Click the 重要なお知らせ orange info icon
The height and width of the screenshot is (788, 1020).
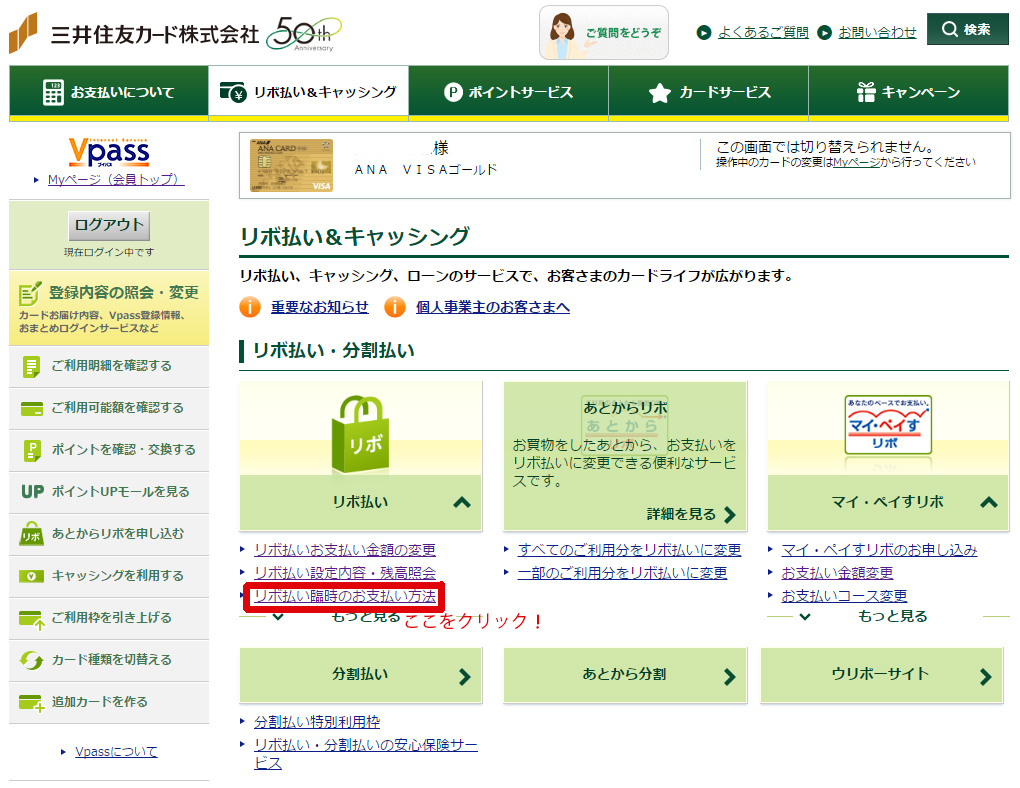[250, 307]
